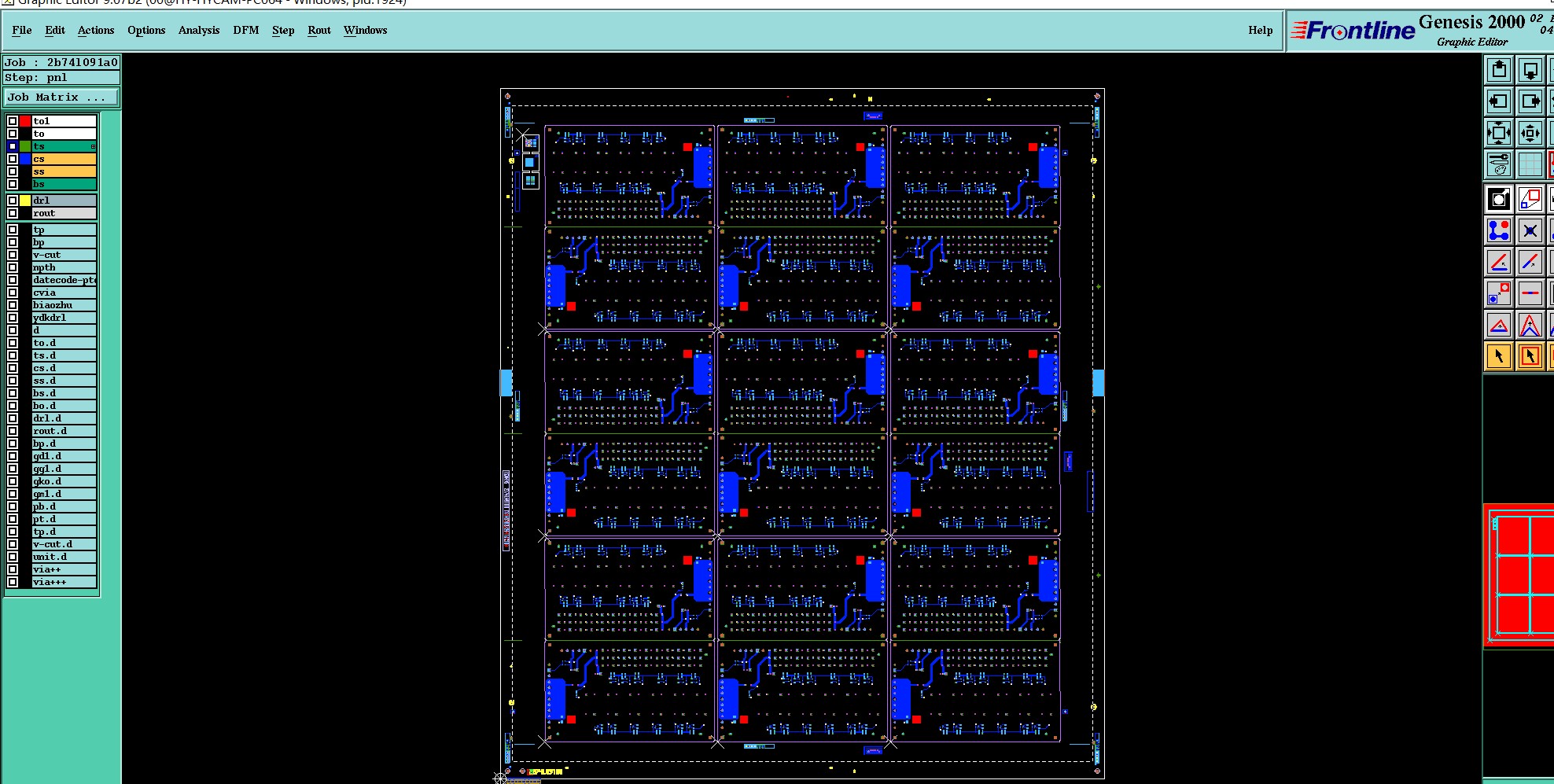Toggle the checkbox for layer bs
Viewport: 1554px width, 784px height.
[13, 184]
